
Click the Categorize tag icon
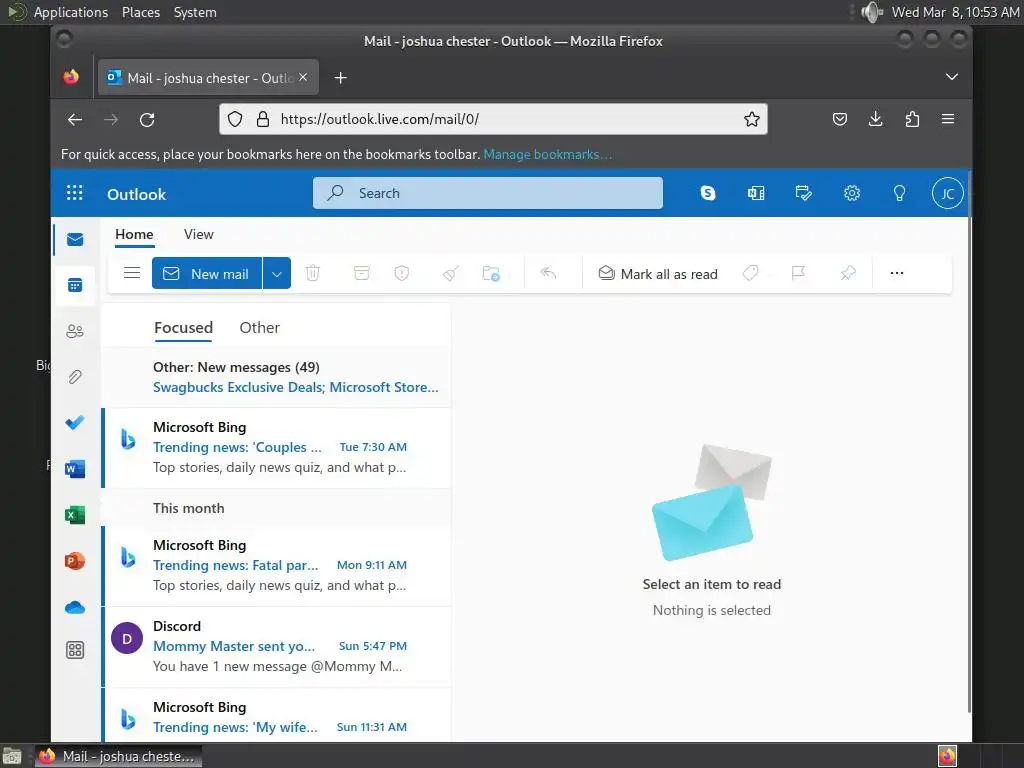pyautogui.click(x=750, y=273)
